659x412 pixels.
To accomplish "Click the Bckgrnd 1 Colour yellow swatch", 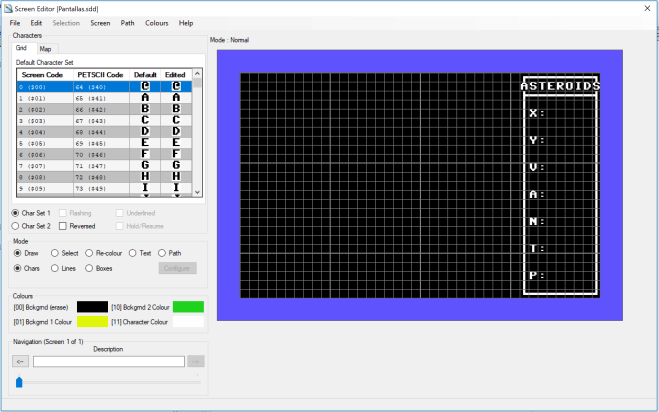I will [x=92, y=322].
